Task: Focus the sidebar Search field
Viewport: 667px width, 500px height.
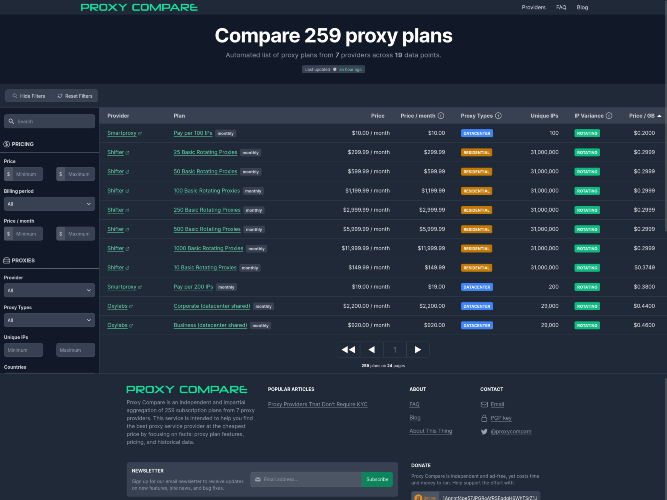Action: (49, 121)
